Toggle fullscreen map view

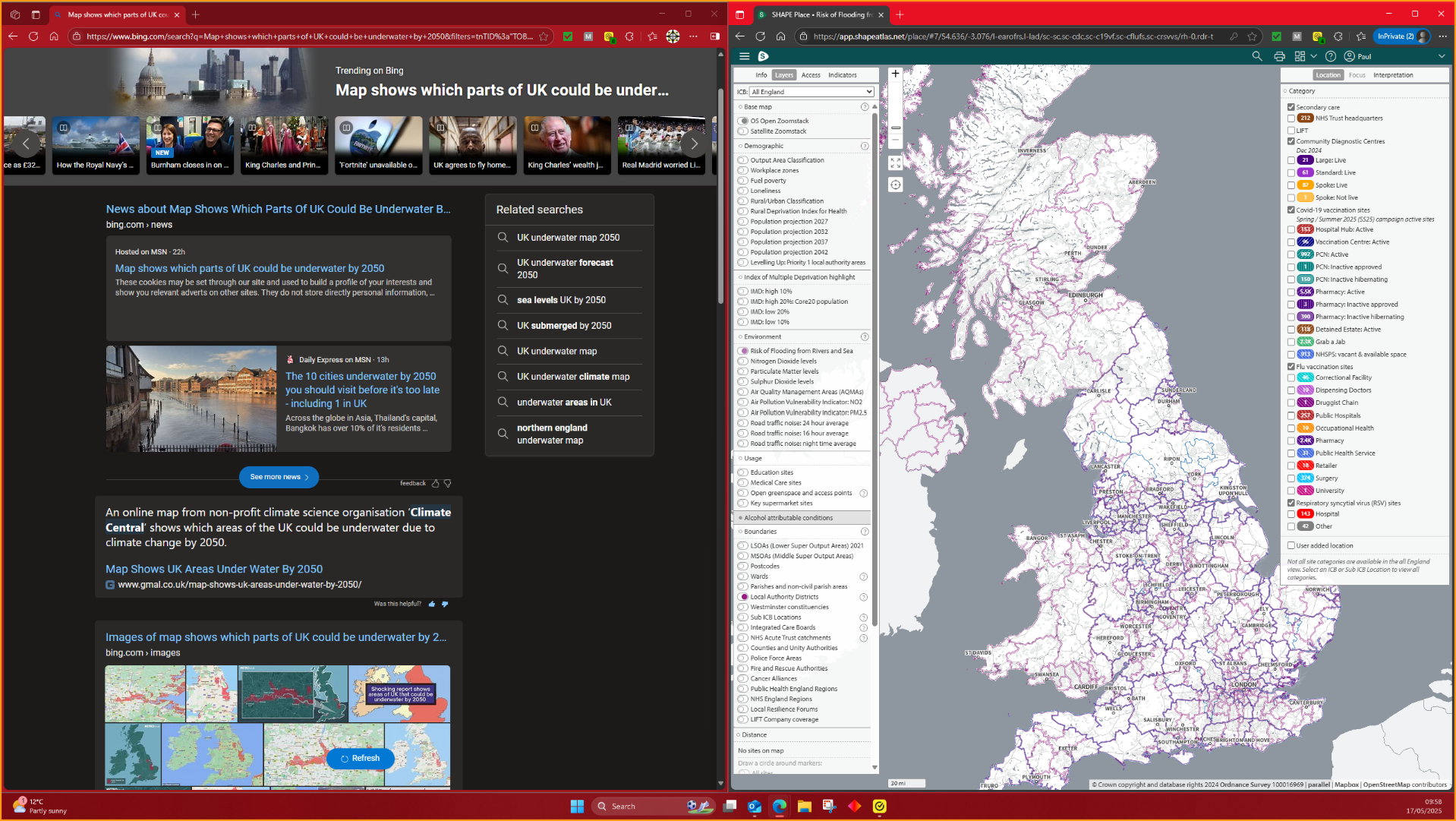(895, 163)
